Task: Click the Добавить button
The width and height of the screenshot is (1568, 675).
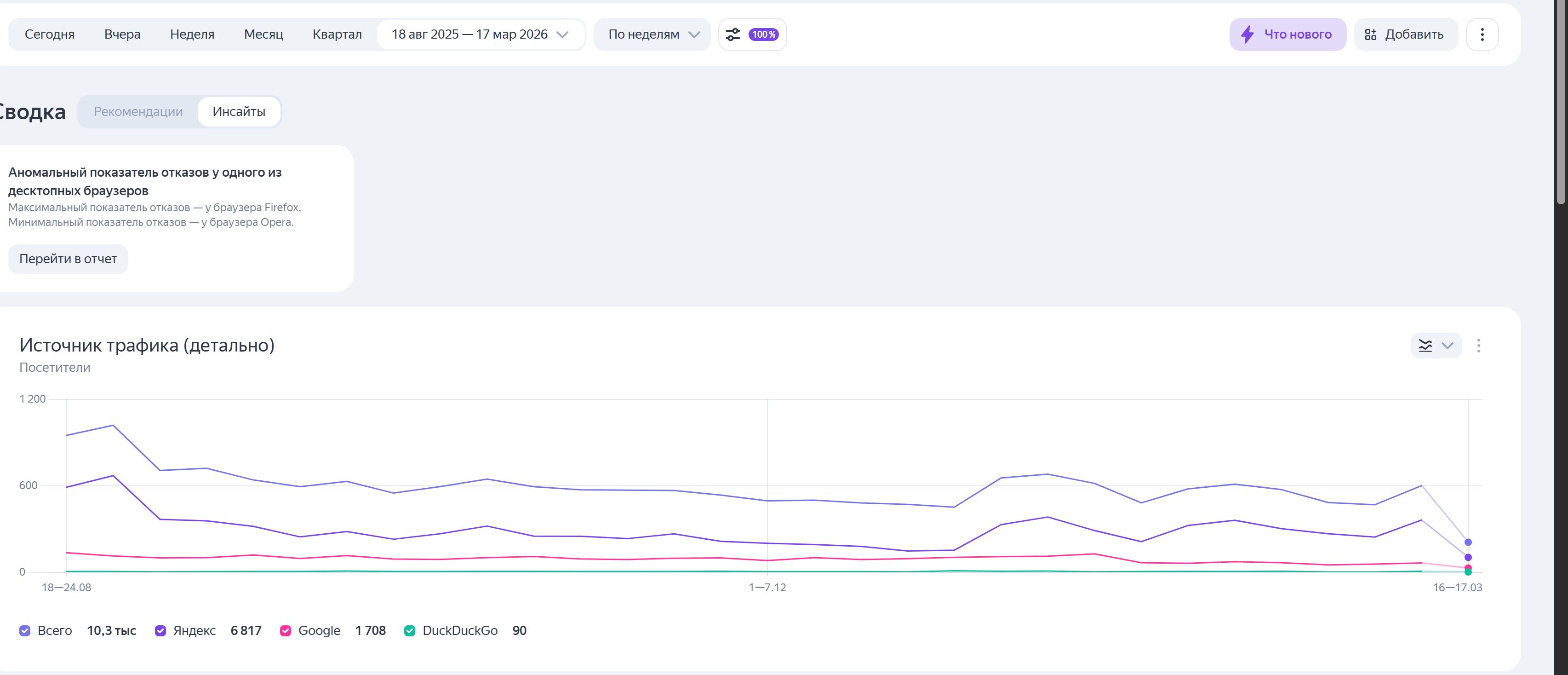Action: coord(1406,35)
